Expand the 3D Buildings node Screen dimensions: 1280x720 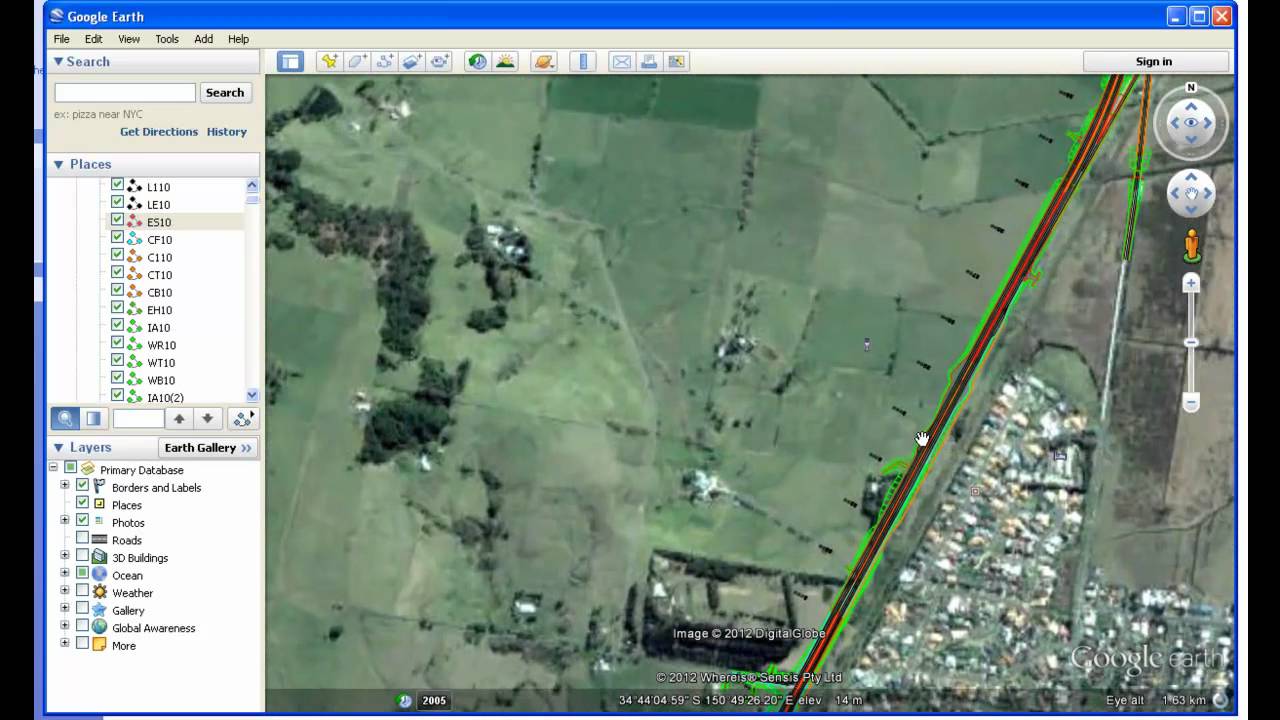click(65, 556)
